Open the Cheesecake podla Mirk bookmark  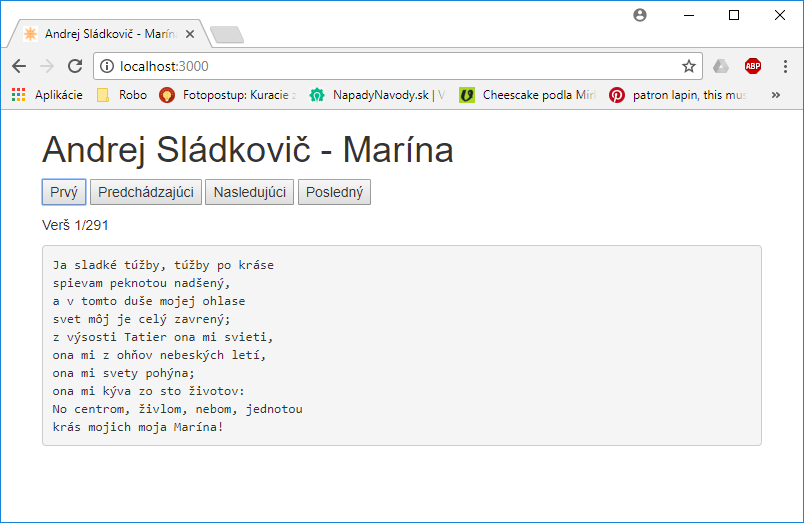pyautogui.click(x=528, y=95)
